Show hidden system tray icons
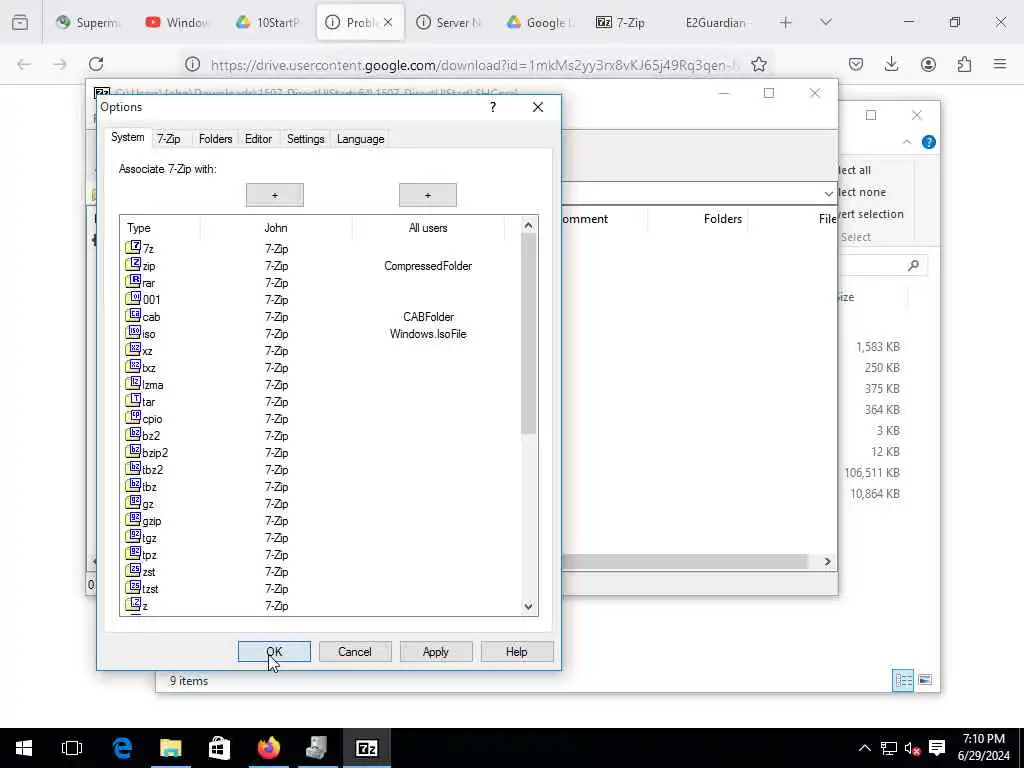Viewport: 1024px width, 768px height. pyautogui.click(x=864, y=748)
